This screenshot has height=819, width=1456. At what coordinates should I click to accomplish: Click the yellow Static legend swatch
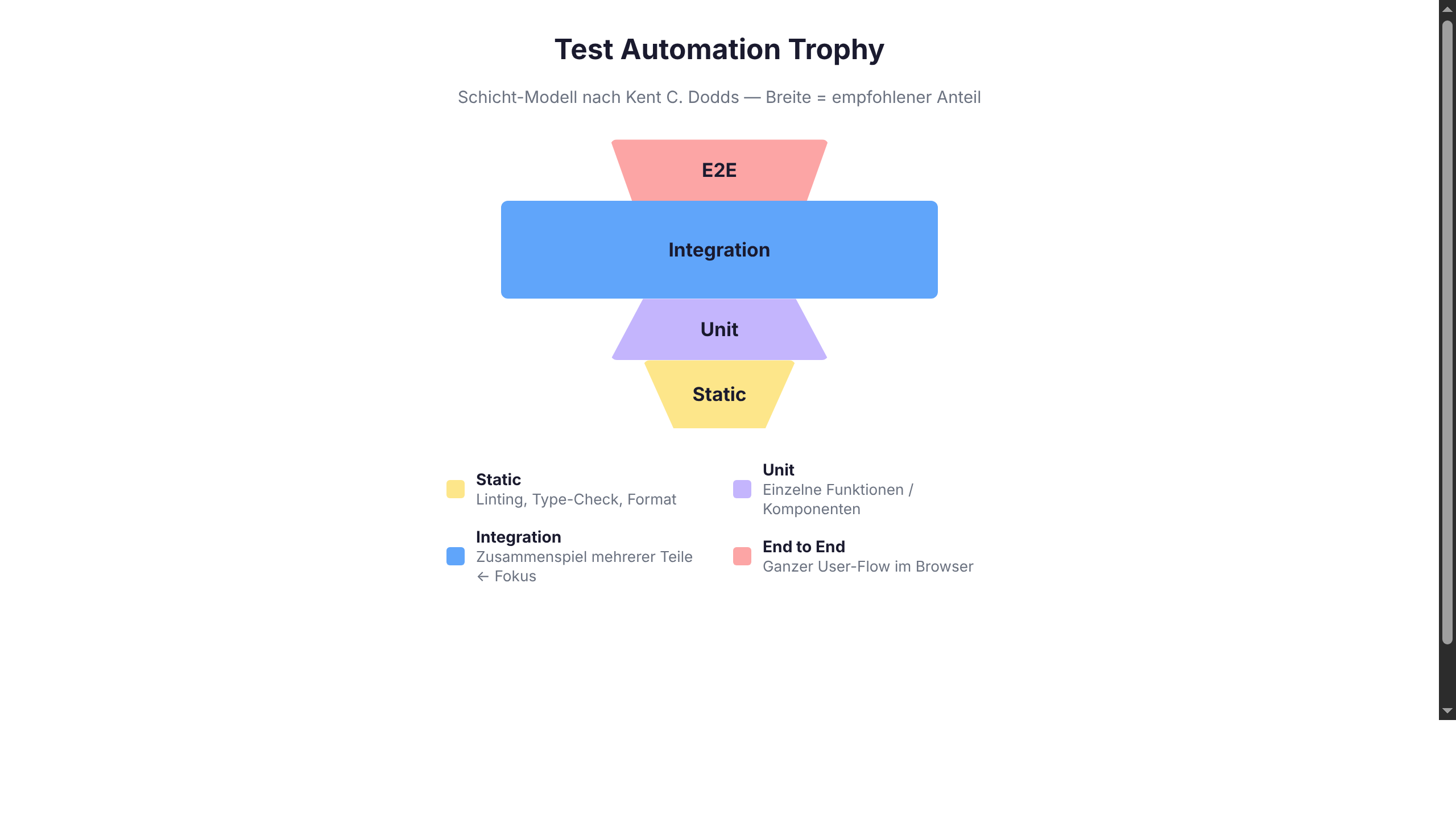[x=456, y=489]
